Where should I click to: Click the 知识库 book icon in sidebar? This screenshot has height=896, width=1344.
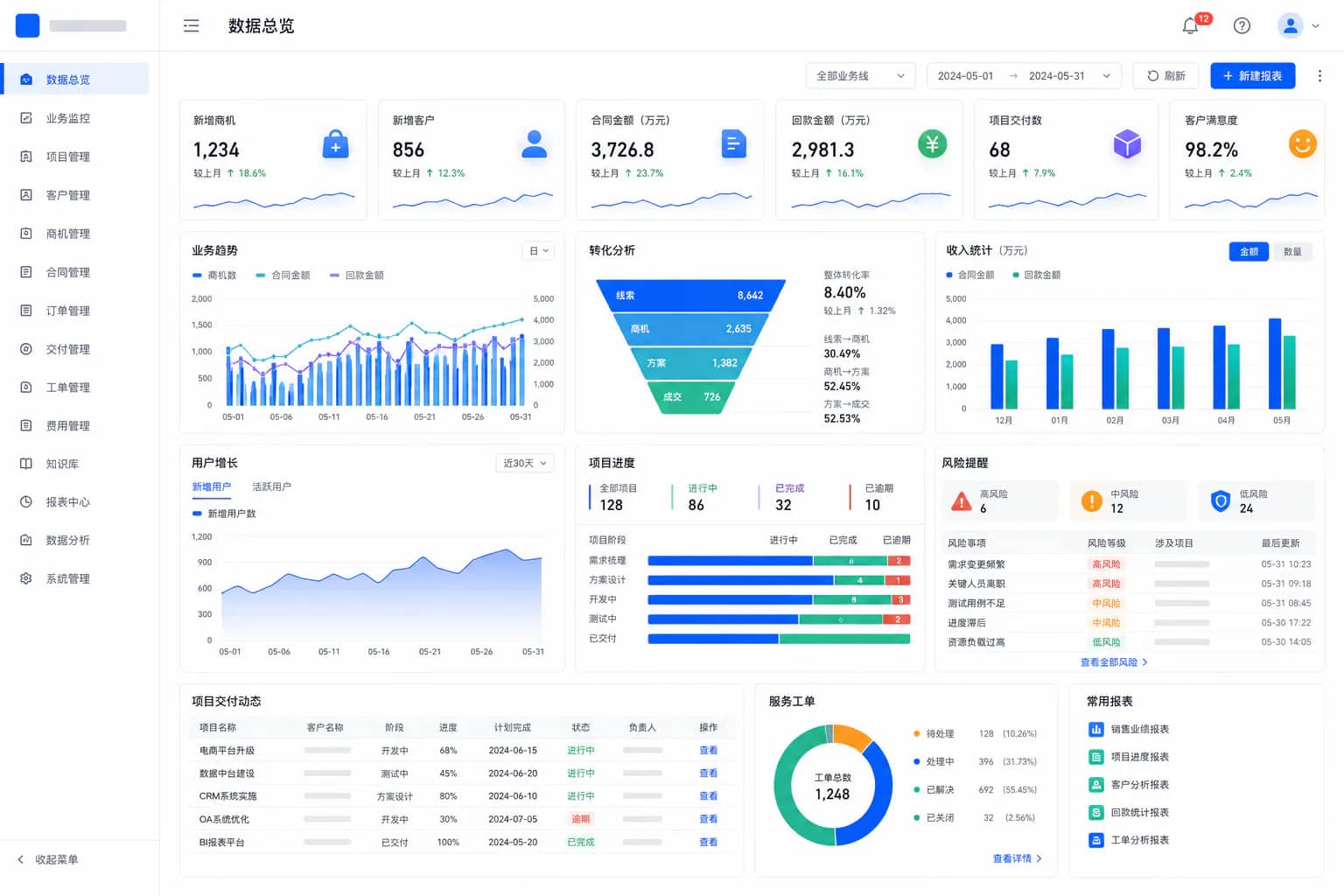(x=26, y=464)
